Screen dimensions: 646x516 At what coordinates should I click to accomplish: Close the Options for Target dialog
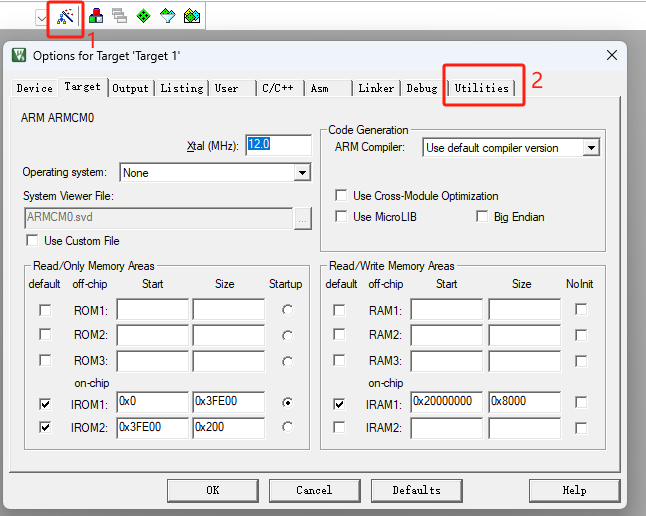pos(612,55)
